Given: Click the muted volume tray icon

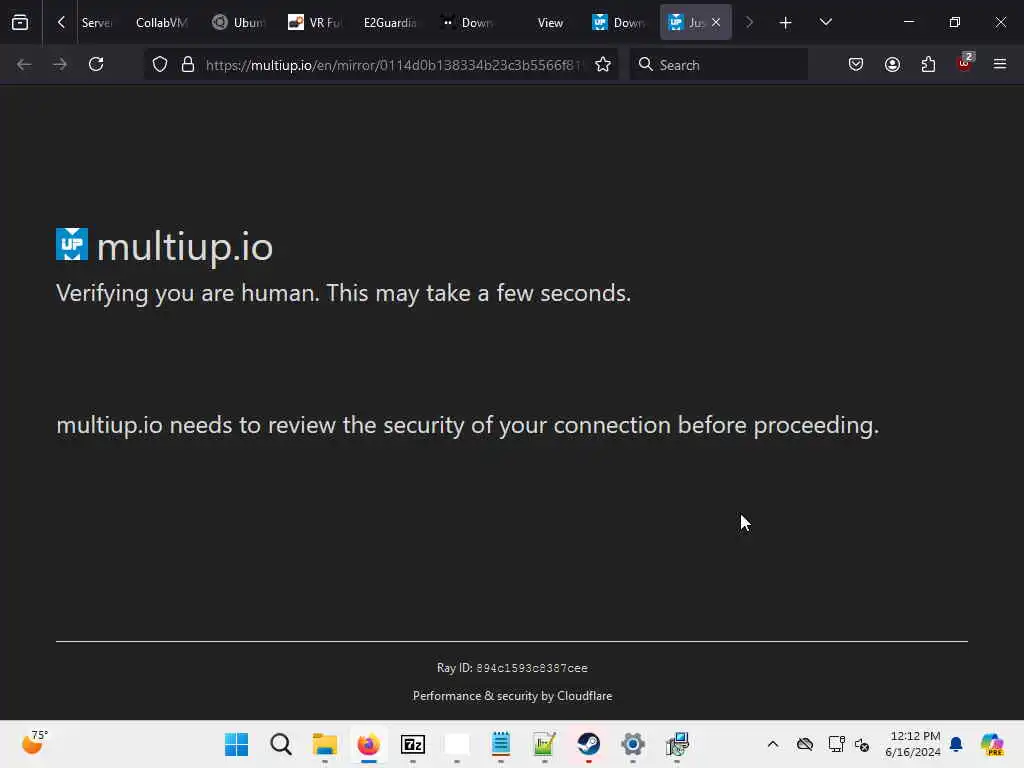Looking at the screenshot, I should (862, 744).
